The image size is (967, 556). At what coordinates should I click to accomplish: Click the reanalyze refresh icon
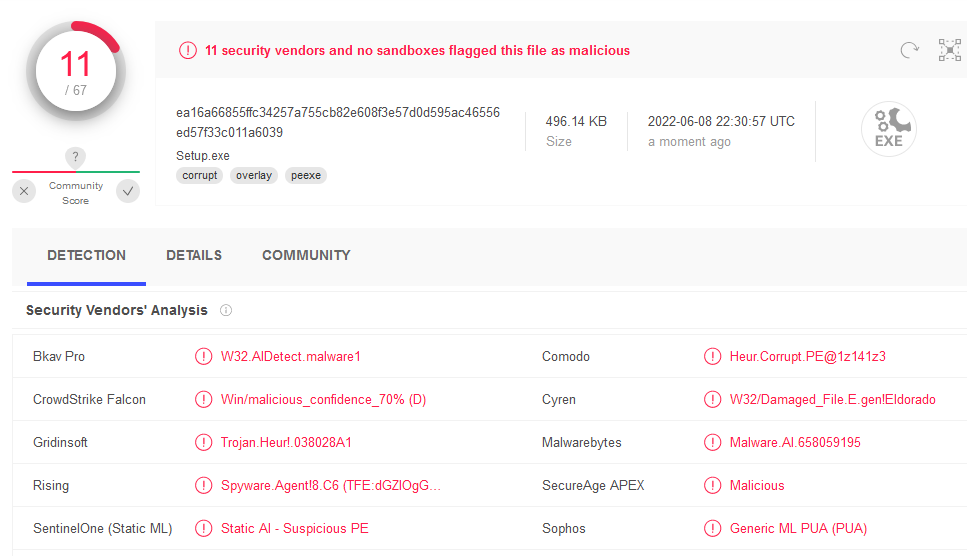point(909,50)
